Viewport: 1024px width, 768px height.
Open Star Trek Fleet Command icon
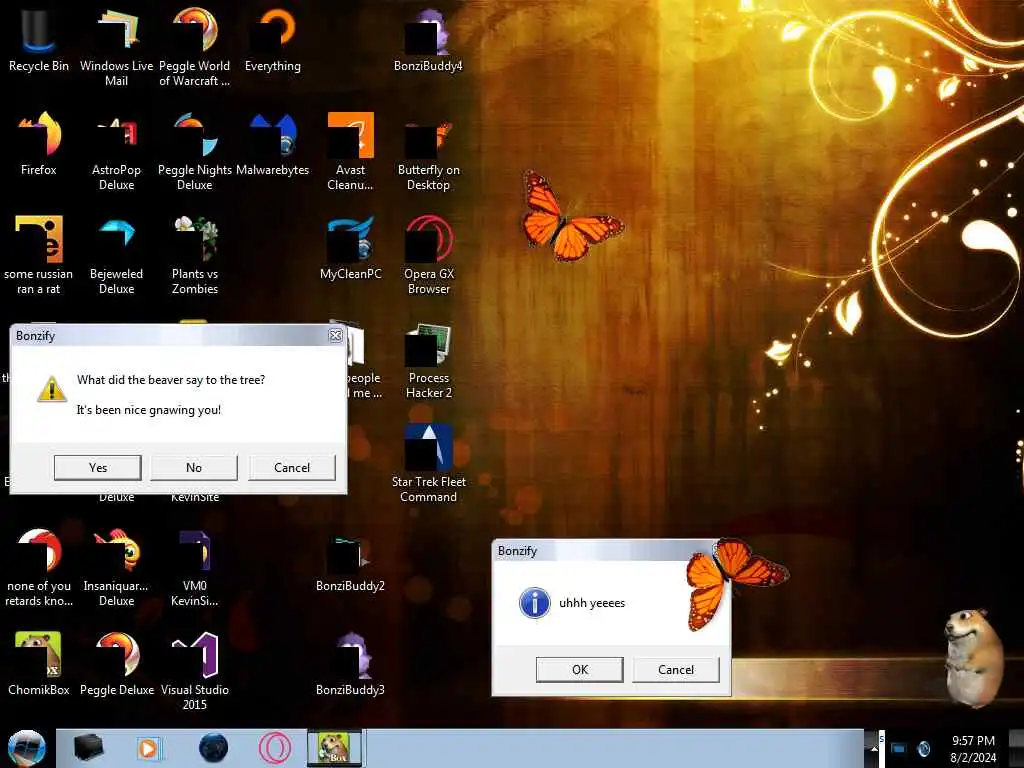428,463
